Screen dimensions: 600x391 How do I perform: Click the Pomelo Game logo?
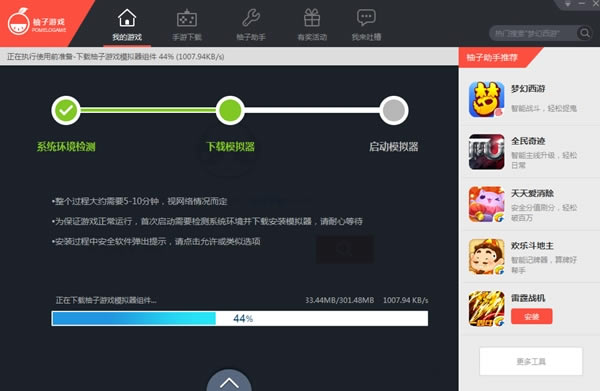click(x=37, y=23)
